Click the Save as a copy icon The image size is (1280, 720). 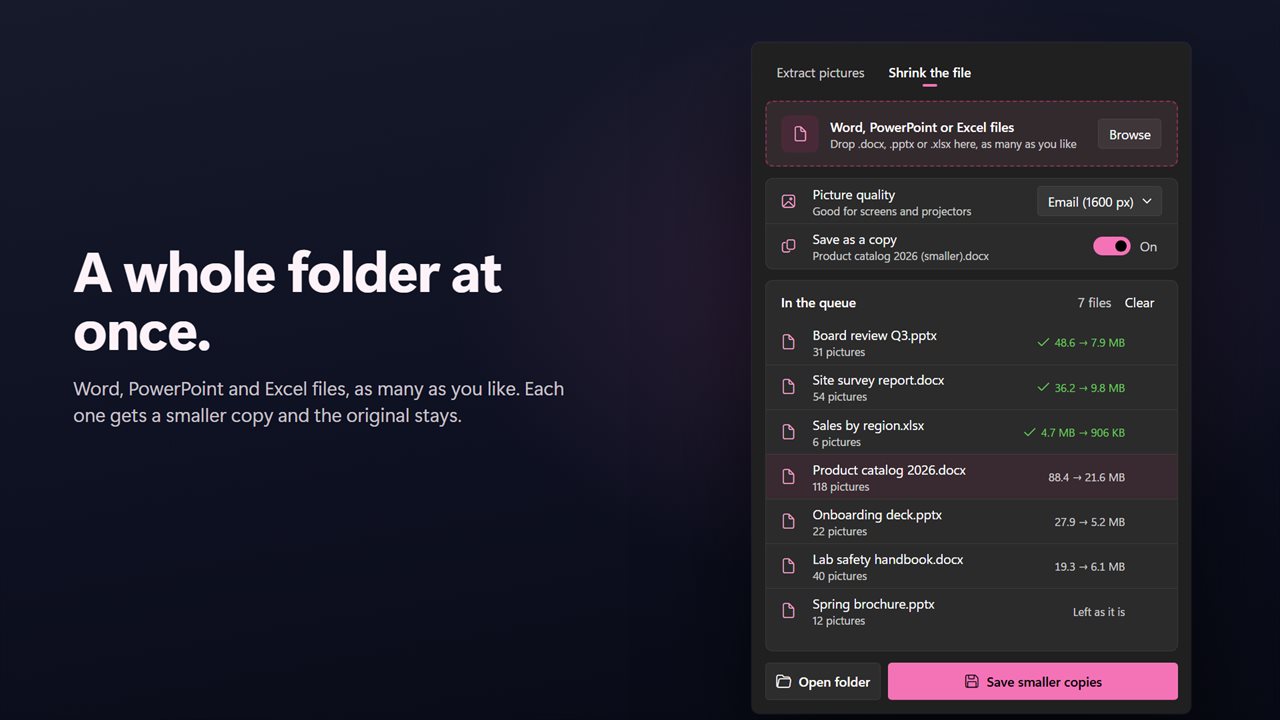click(x=789, y=247)
